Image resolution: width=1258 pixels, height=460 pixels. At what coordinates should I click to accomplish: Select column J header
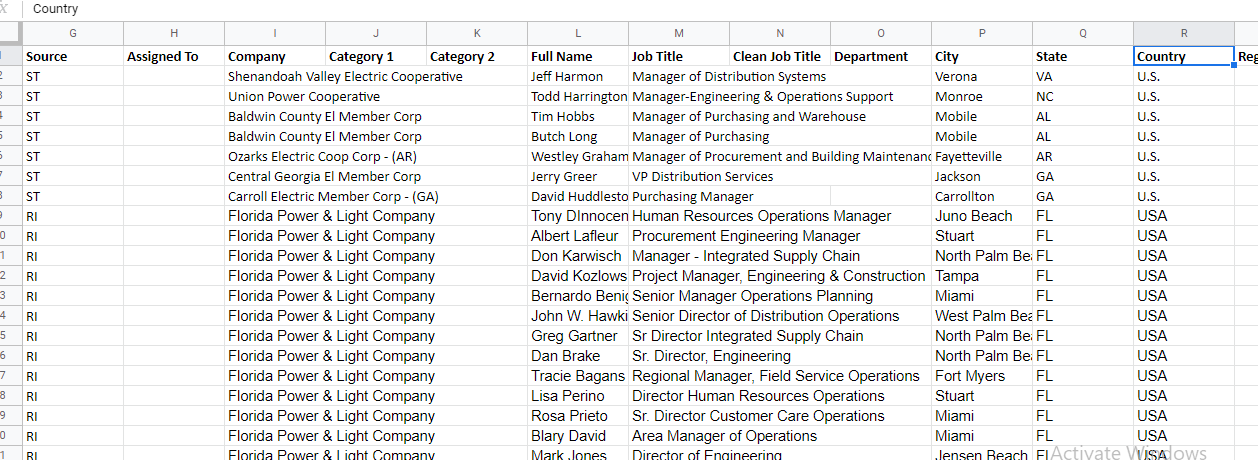(x=376, y=34)
